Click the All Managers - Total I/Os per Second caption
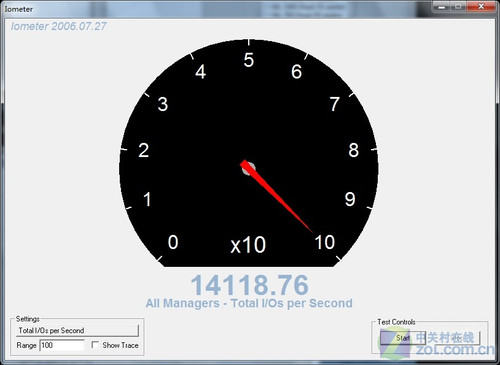The image size is (500, 365). (249, 303)
